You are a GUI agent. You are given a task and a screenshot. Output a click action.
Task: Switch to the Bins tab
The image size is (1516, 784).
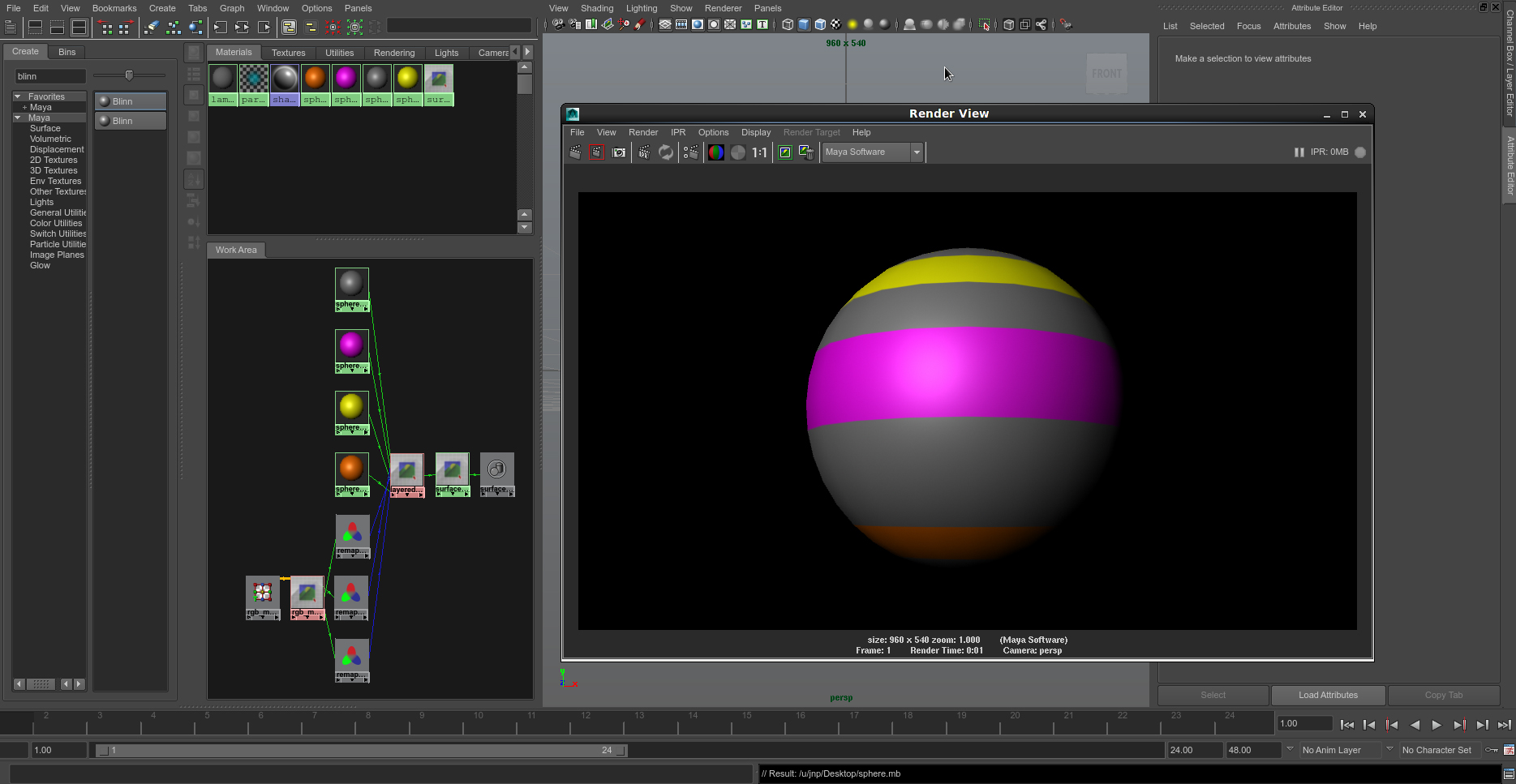pyautogui.click(x=67, y=52)
